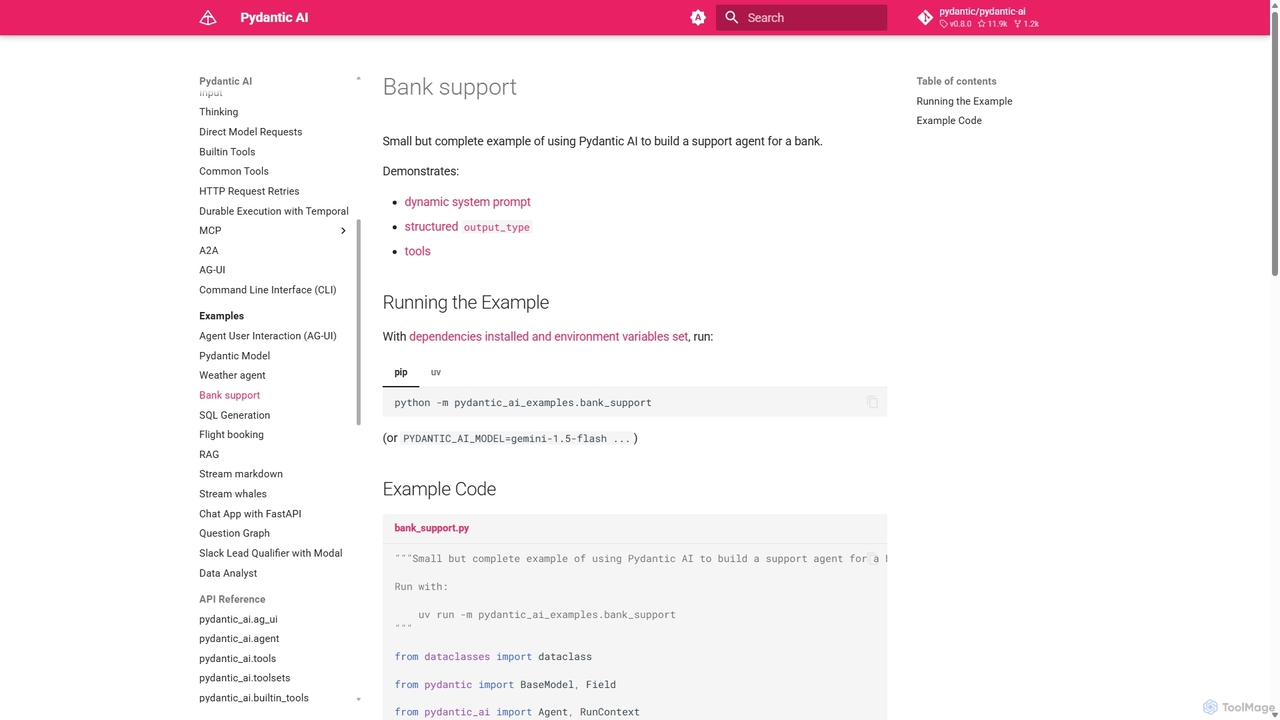Open dependencies installed and environment variables link
This screenshot has height=720, width=1280.
pyautogui.click(x=548, y=337)
